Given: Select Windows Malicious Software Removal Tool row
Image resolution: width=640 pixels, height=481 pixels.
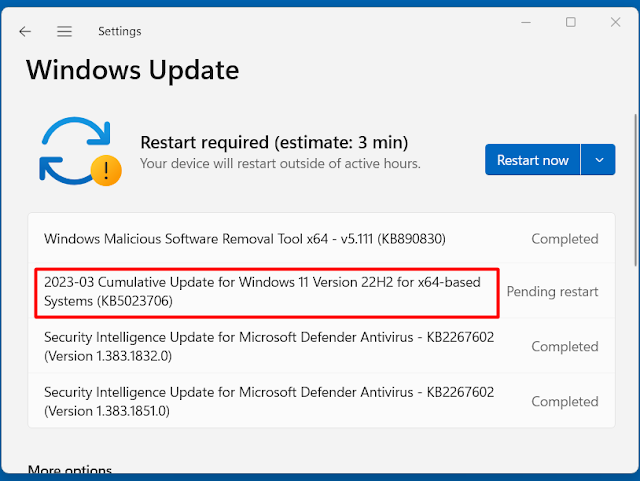Looking at the screenshot, I should pos(321,238).
